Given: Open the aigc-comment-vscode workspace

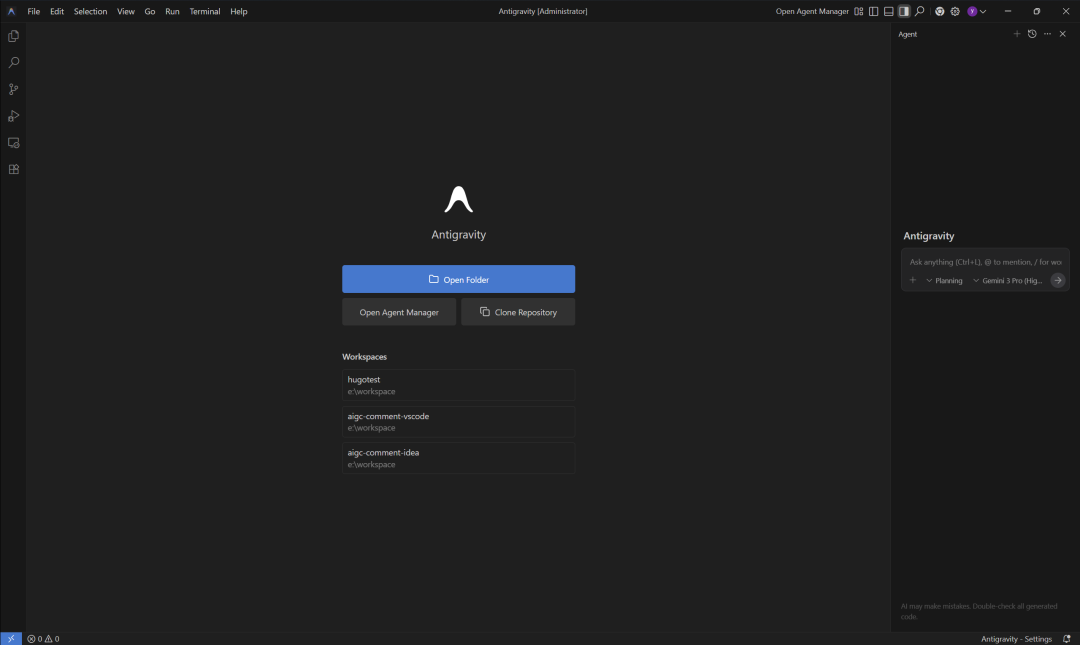Looking at the screenshot, I should tap(458, 422).
